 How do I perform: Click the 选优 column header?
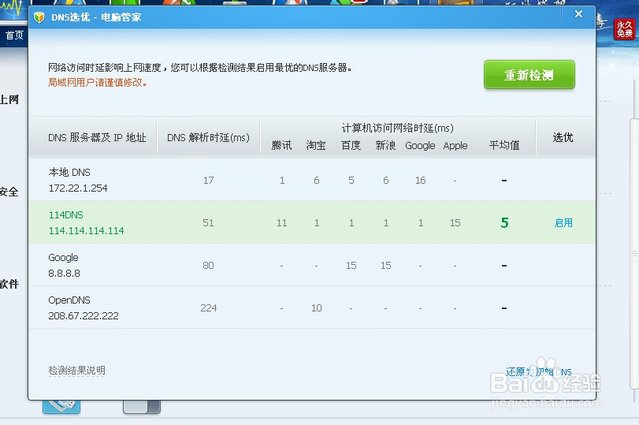(x=563, y=138)
